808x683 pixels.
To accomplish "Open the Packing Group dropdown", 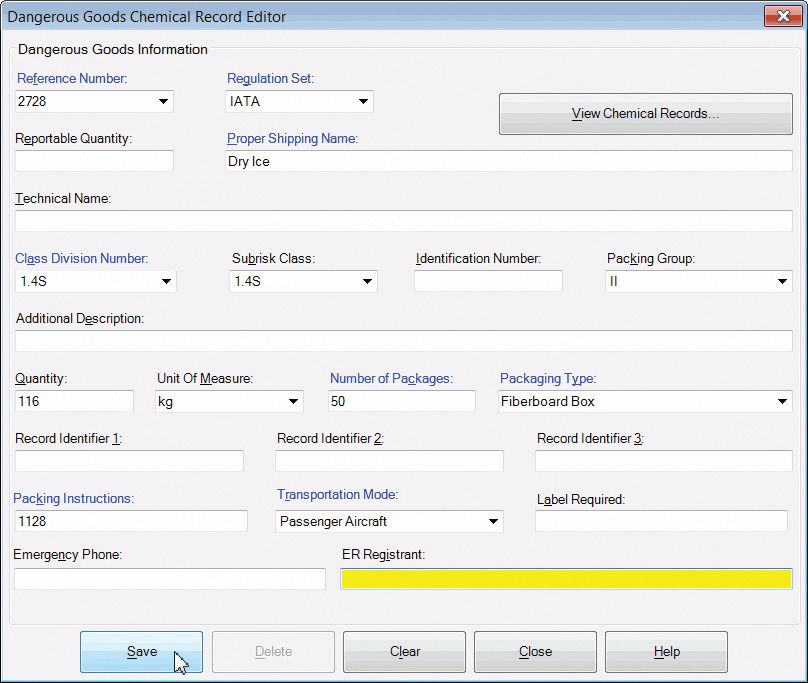I will (782, 281).
